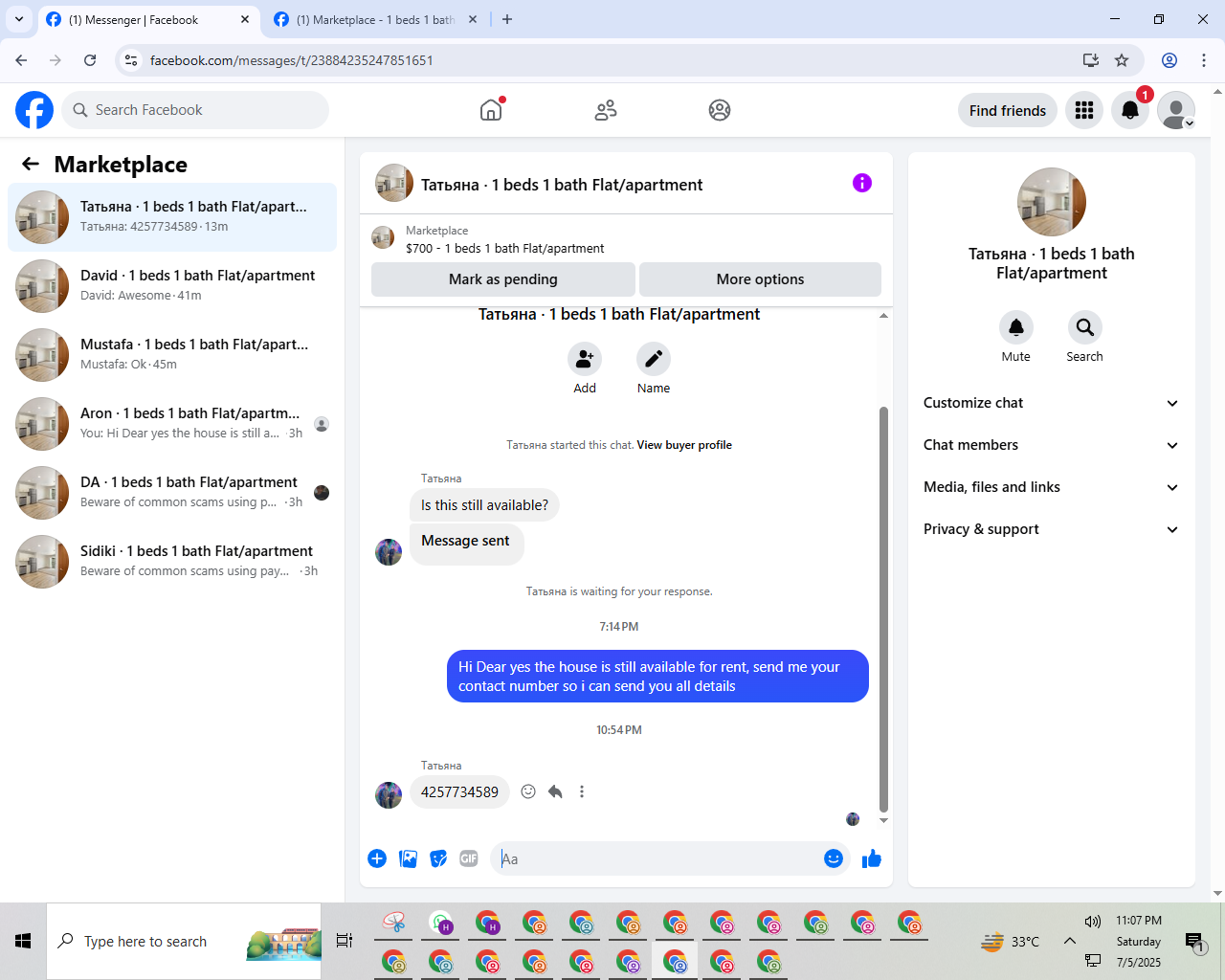Click the blue message bubble text
This screenshot has height=980, width=1225.
(657, 676)
